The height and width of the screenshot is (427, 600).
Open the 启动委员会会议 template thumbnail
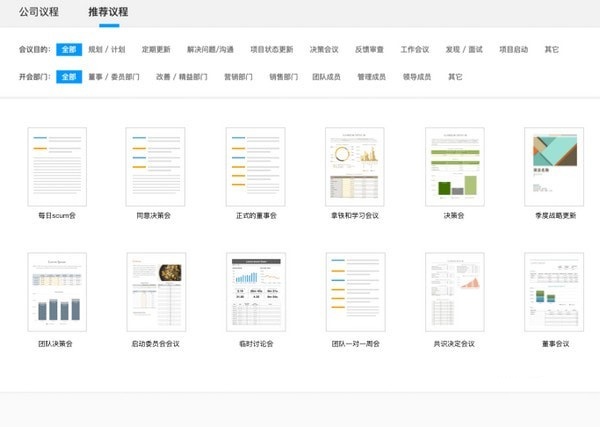[x=156, y=292]
